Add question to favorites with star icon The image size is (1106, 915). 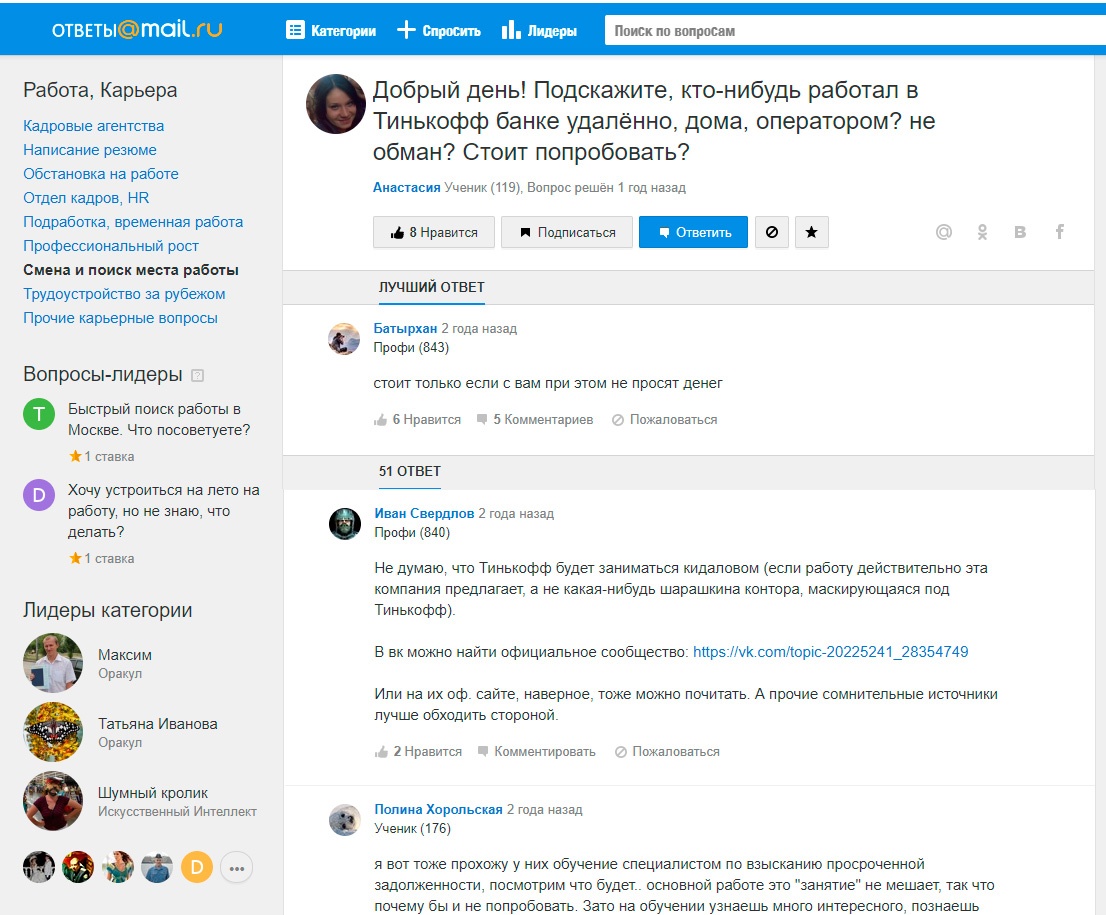click(x=812, y=232)
